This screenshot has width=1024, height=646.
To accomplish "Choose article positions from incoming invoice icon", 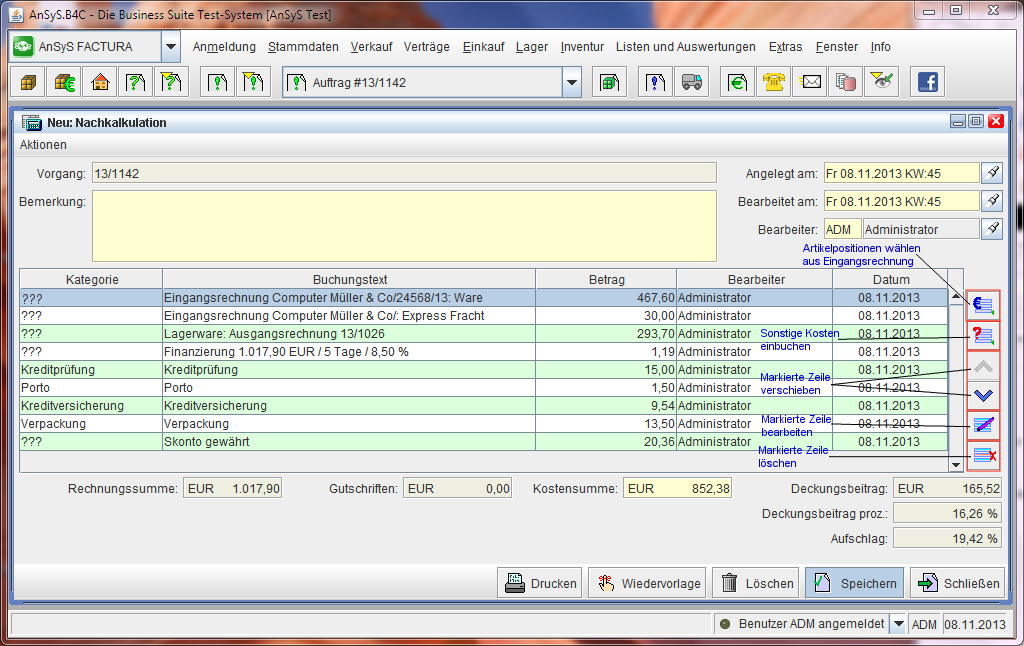I will tap(983, 306).
